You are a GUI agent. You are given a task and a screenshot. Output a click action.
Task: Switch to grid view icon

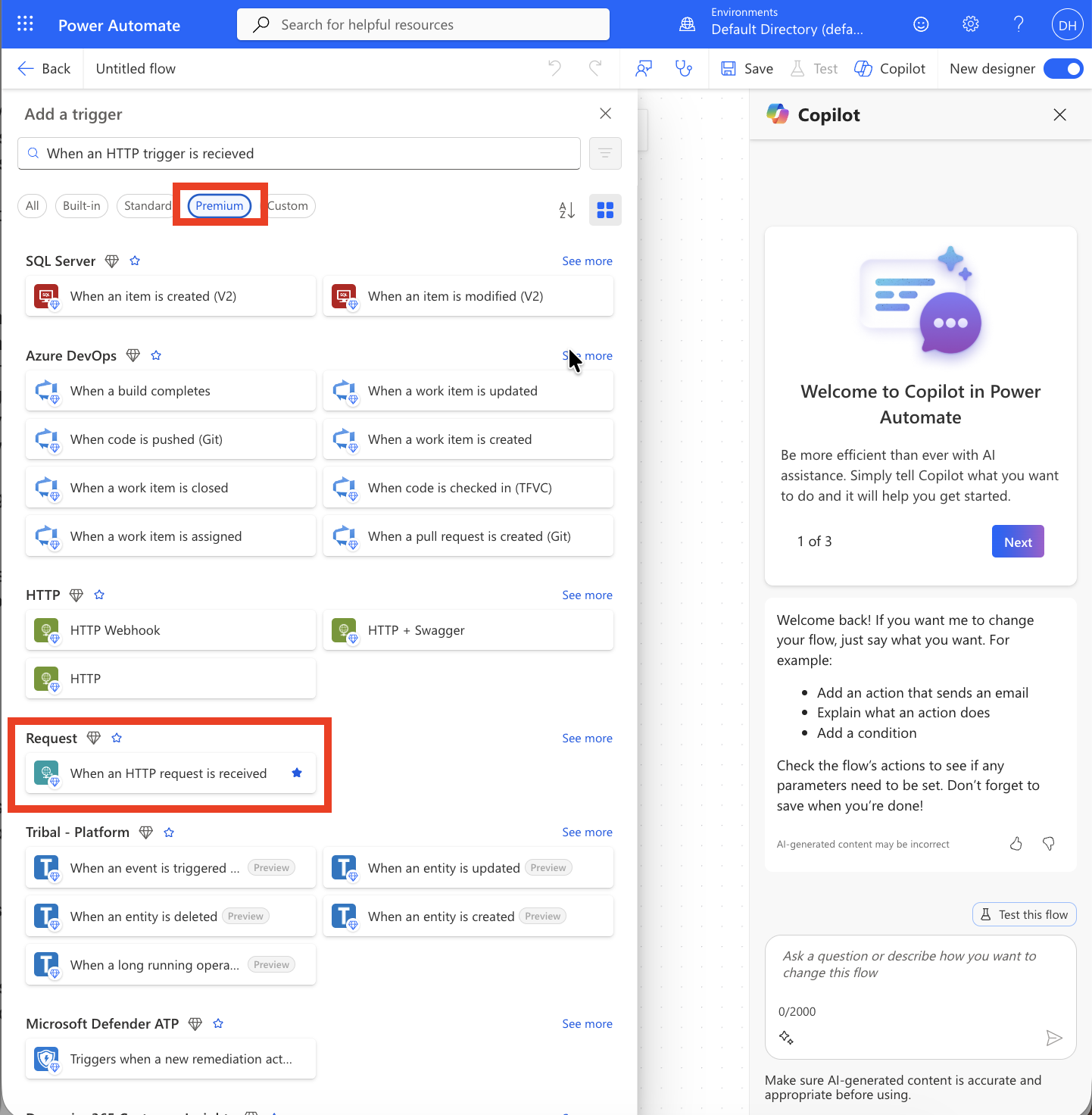[x=605, y=210]
